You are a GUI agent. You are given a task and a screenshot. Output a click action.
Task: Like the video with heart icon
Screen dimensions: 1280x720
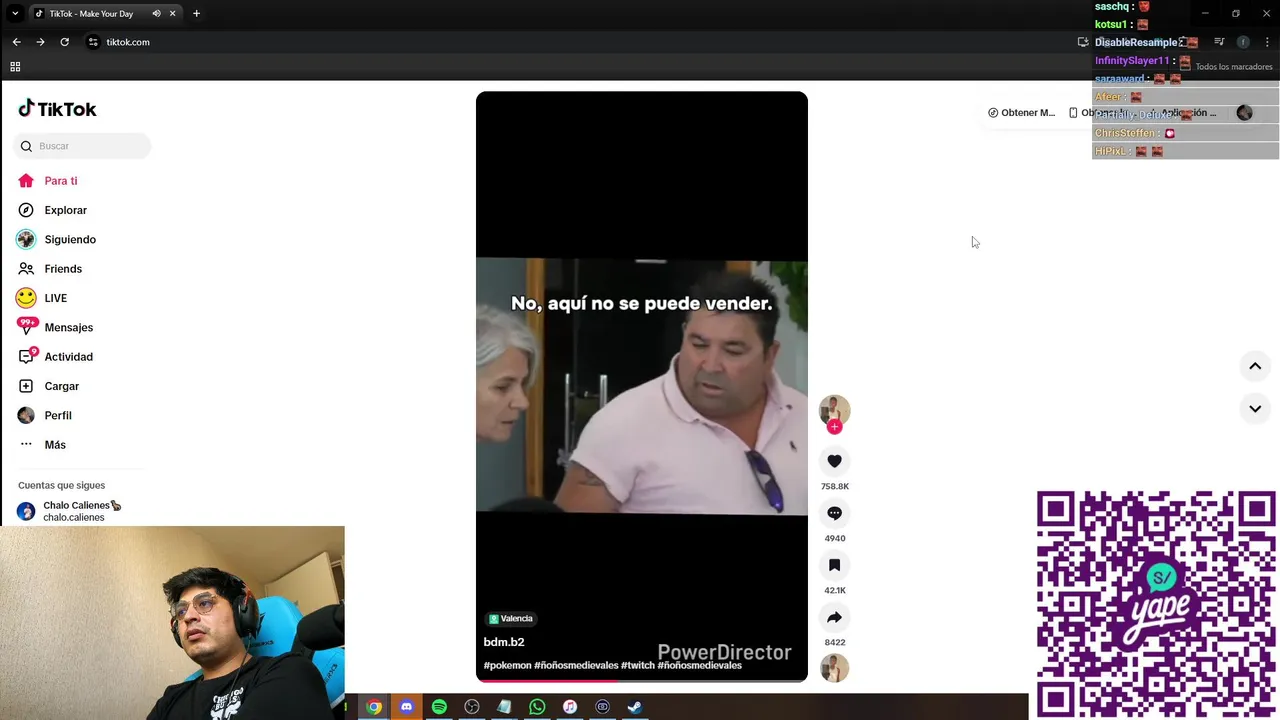coord(834,461)
